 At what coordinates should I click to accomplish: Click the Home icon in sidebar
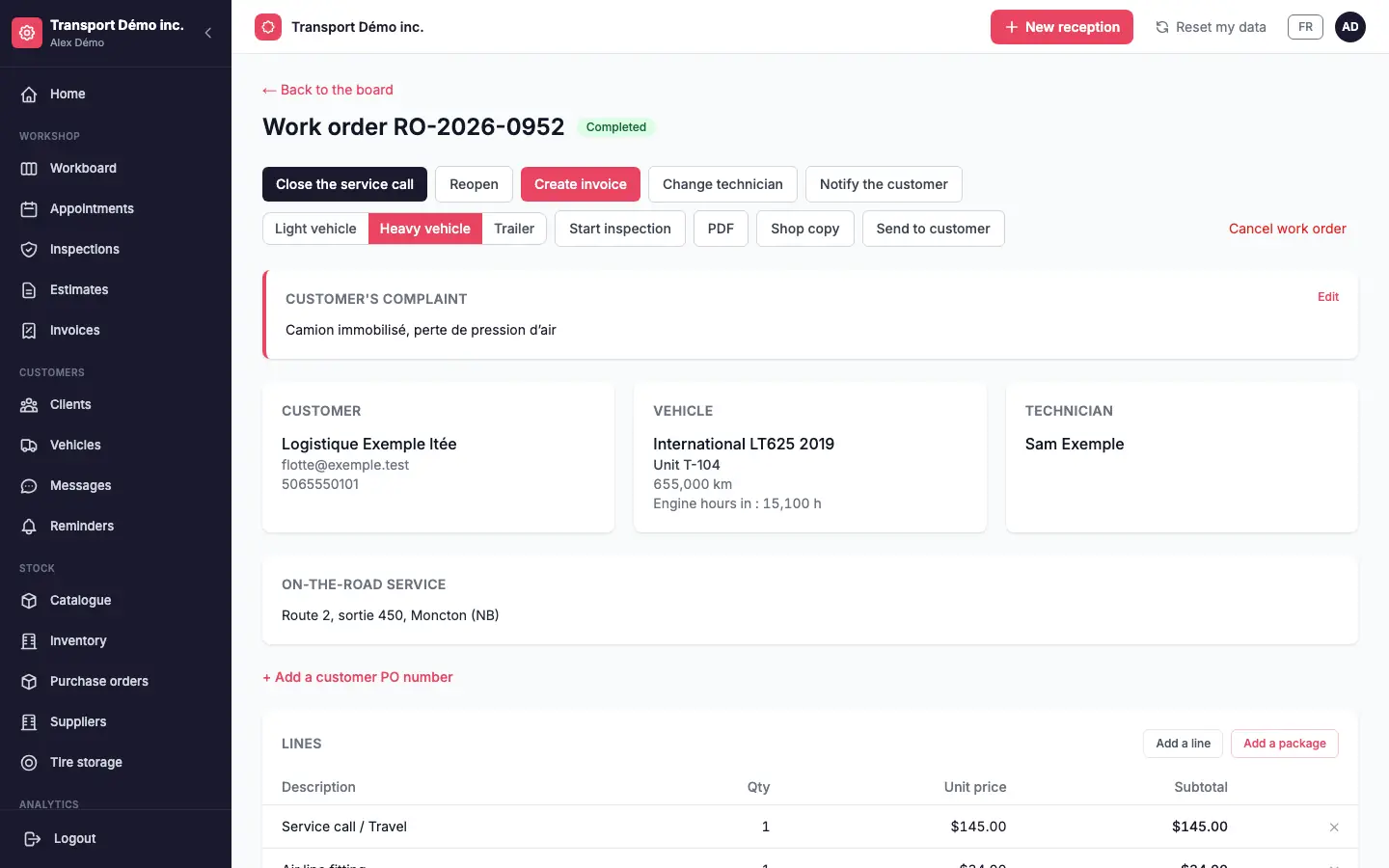(x=29, y=95)
